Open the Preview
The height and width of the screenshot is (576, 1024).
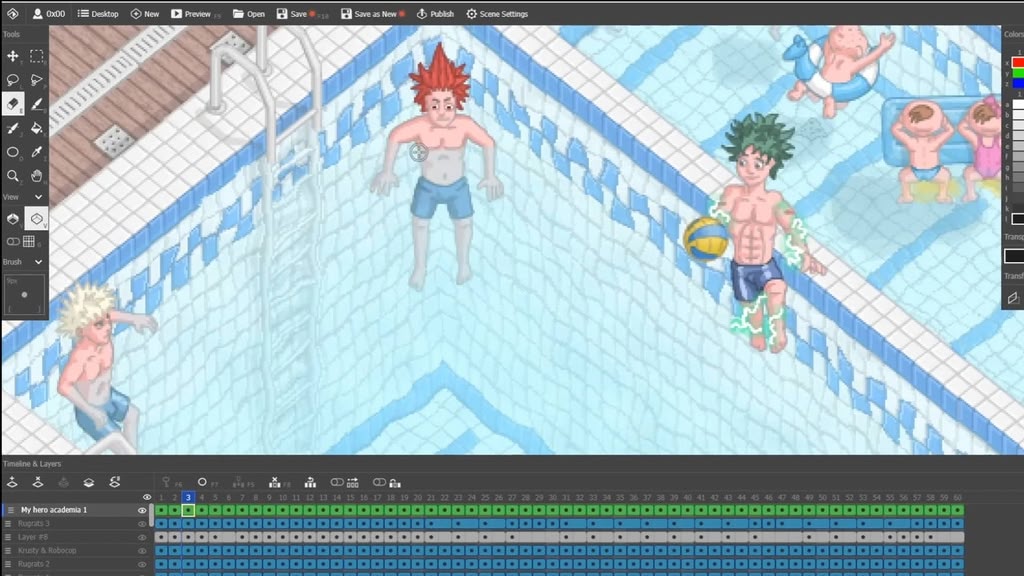click(191, 14)
